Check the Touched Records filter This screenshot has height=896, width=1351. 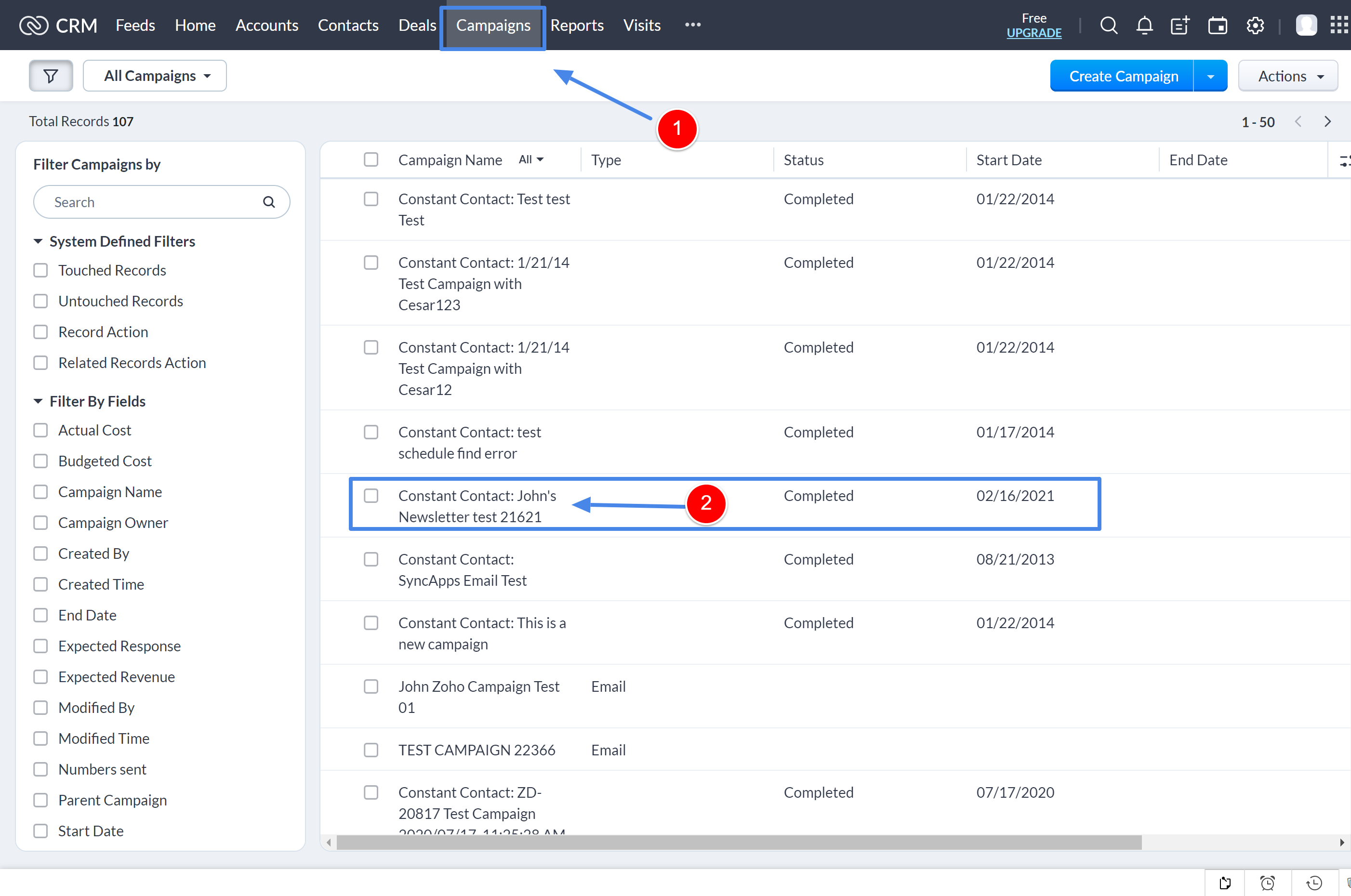coord(40,270)
